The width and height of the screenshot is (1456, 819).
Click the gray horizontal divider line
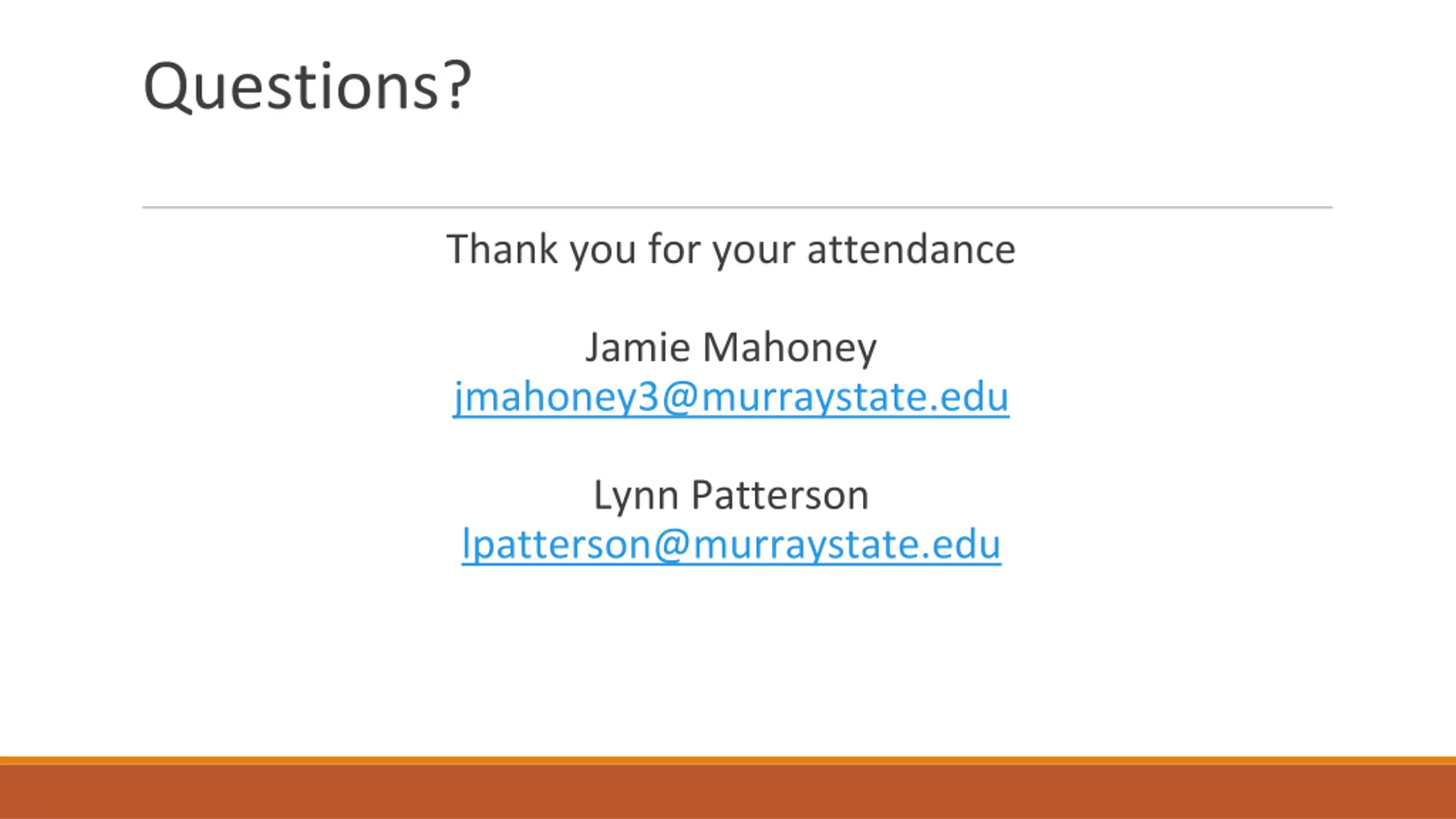click(737, 208)
